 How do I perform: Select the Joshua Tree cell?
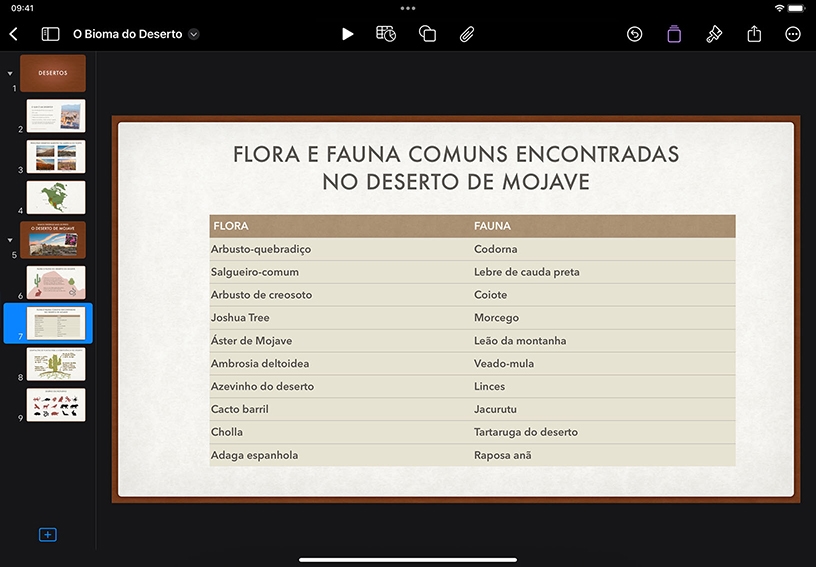pyautogui.click(x=341, y=318)
